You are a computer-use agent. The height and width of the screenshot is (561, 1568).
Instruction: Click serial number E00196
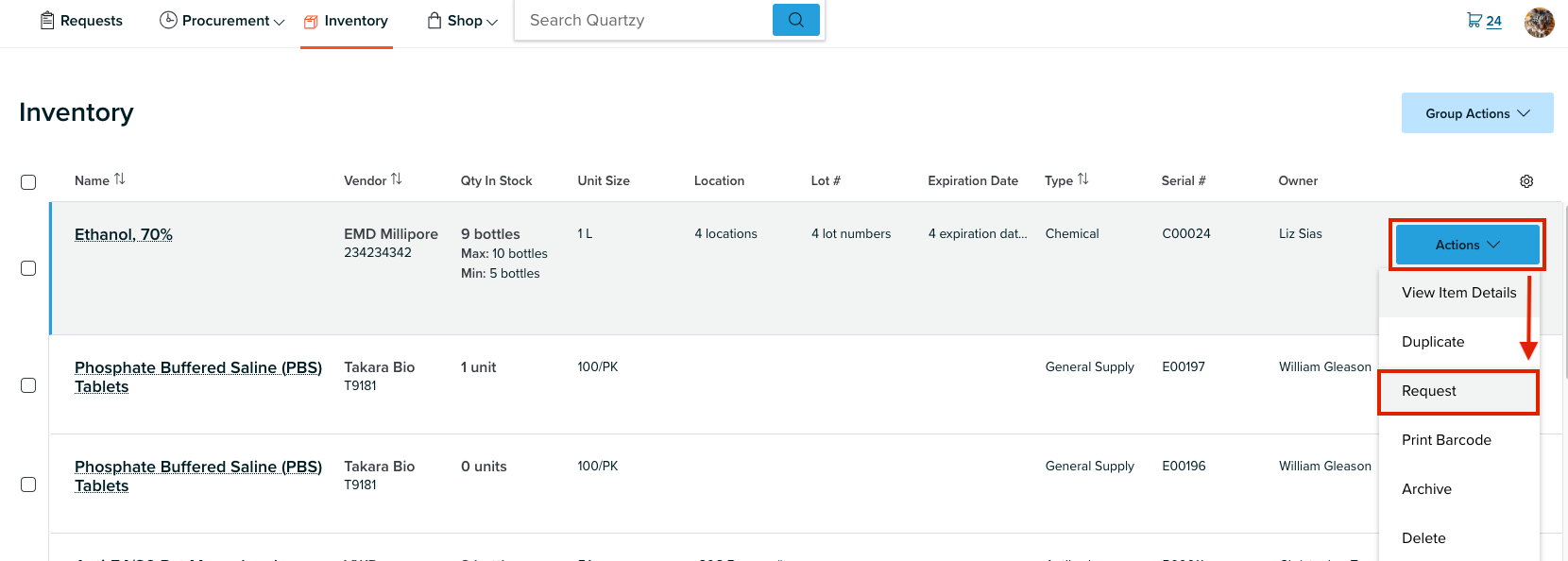click(1184, 466)
